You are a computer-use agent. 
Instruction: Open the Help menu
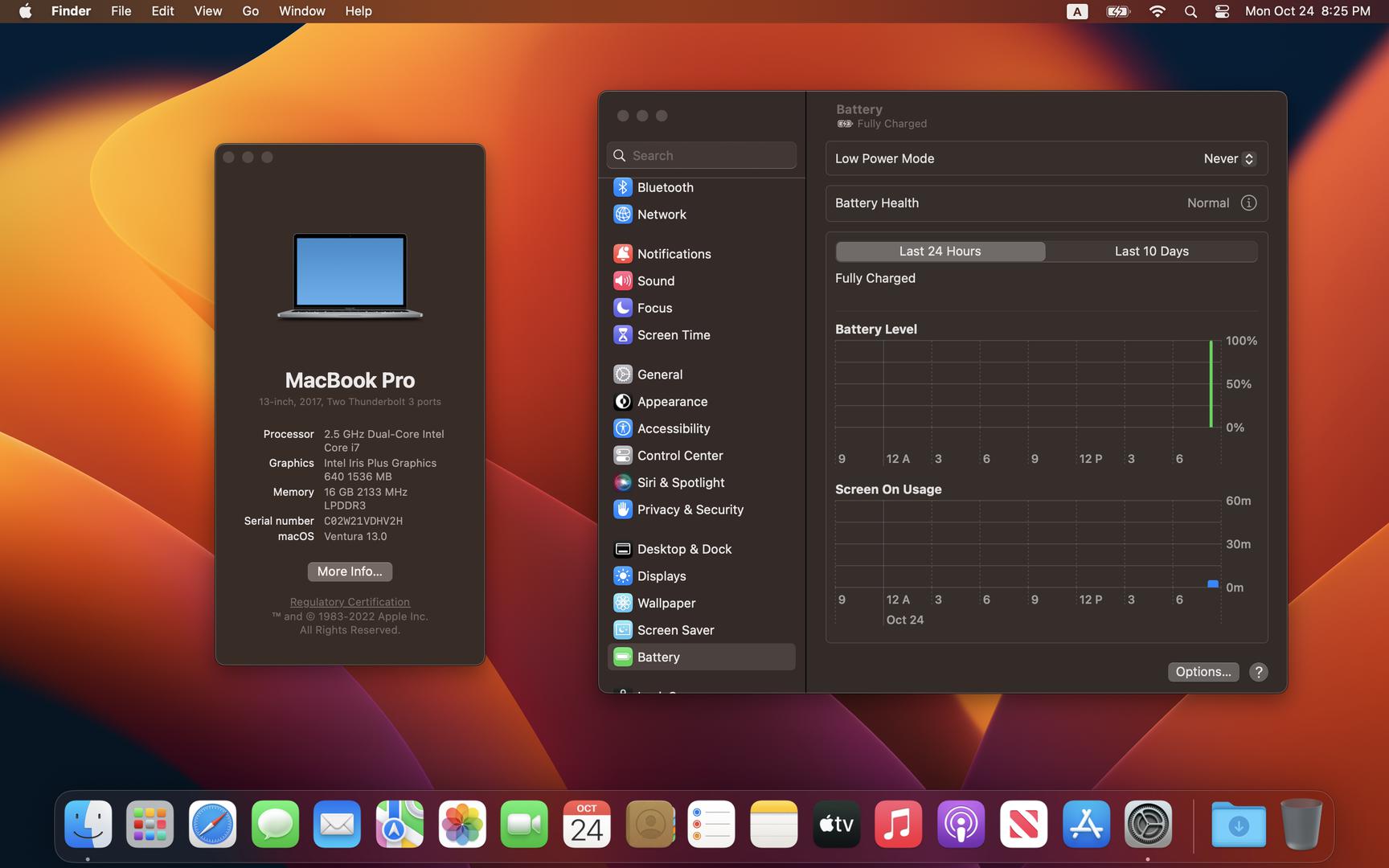(359, 11)
